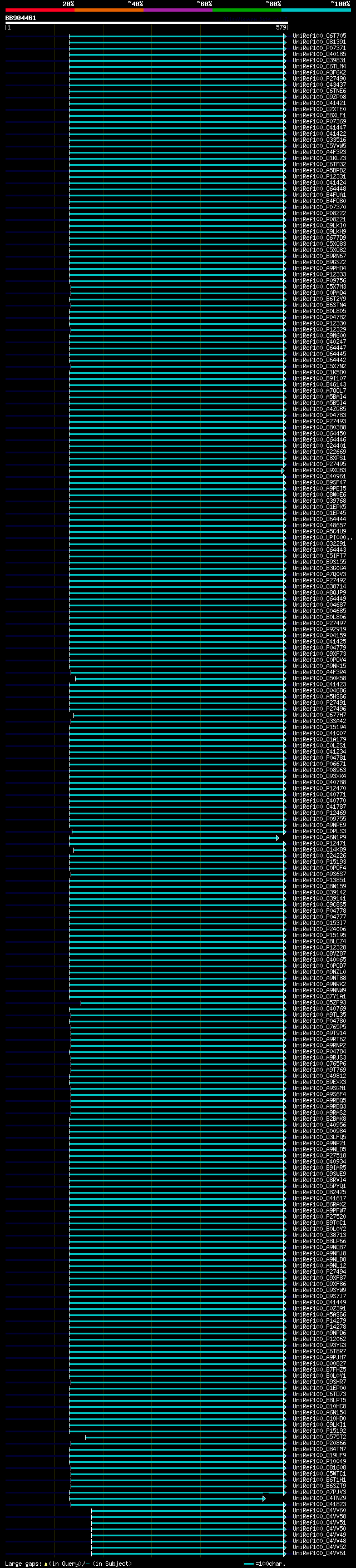The image size is (356, 1568).
Task: Select the UniRef100_B8XLF1 label
Action: click(x=319, y=115)
